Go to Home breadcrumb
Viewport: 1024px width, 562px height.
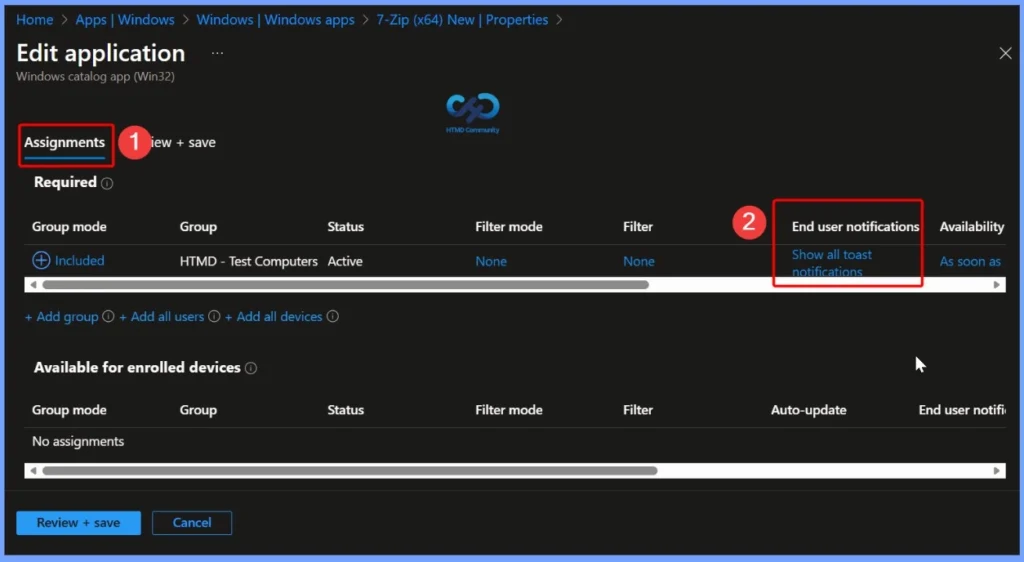(x=35, y=20)
